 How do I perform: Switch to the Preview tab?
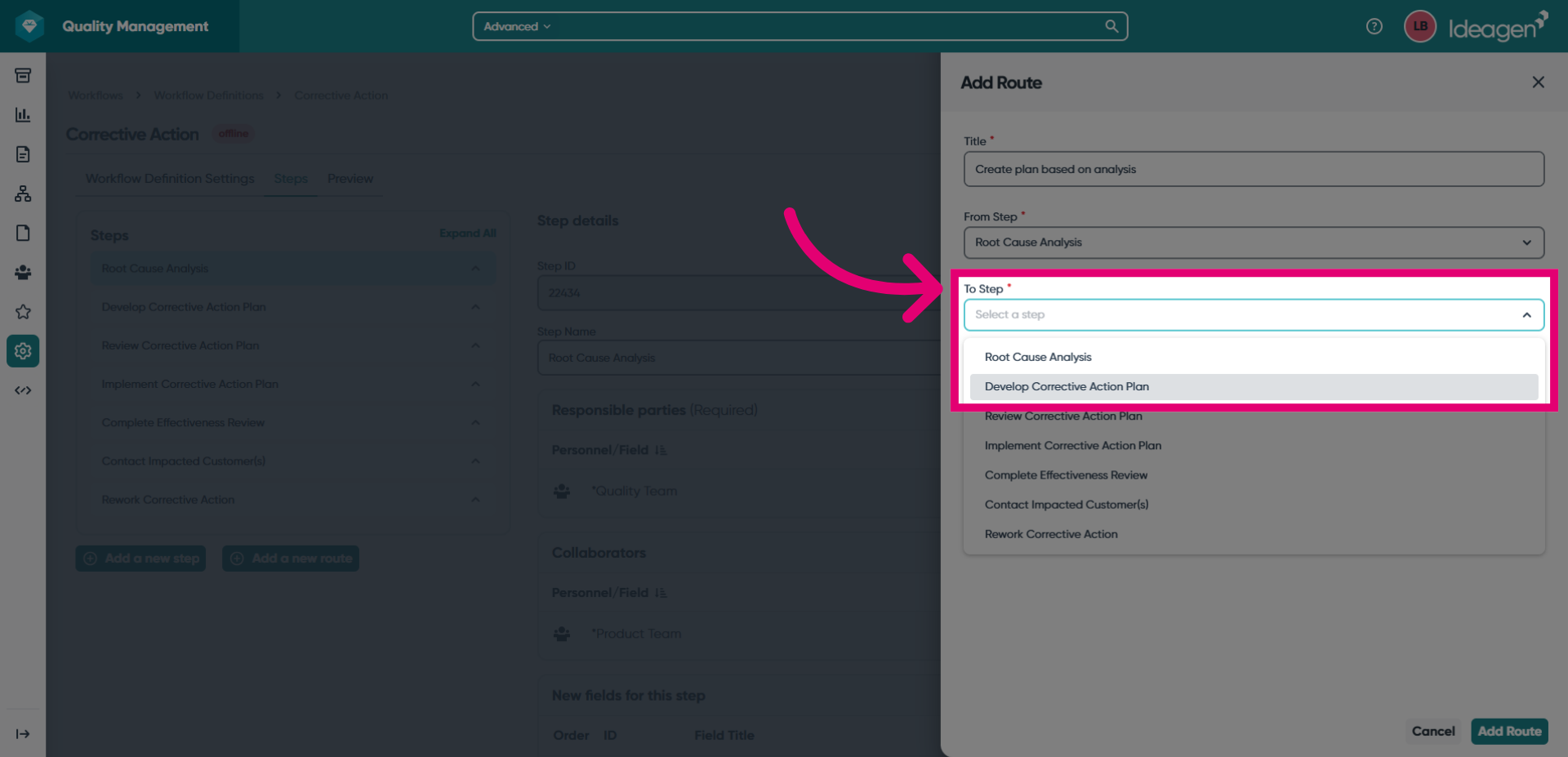[350, 178]
